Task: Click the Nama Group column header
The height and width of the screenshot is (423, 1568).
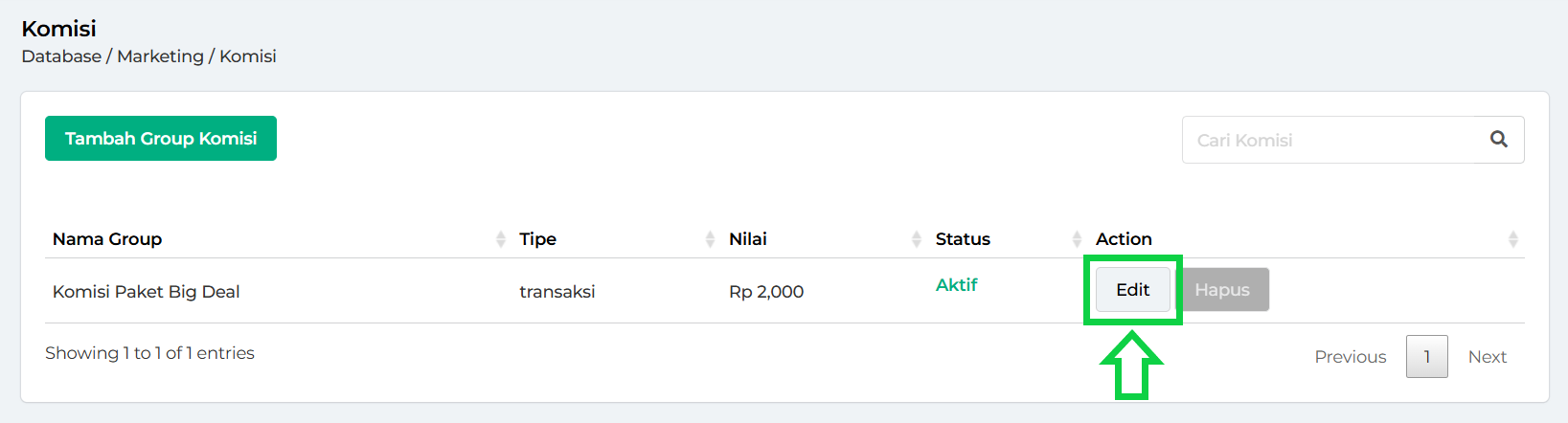Action: [107, 239]
